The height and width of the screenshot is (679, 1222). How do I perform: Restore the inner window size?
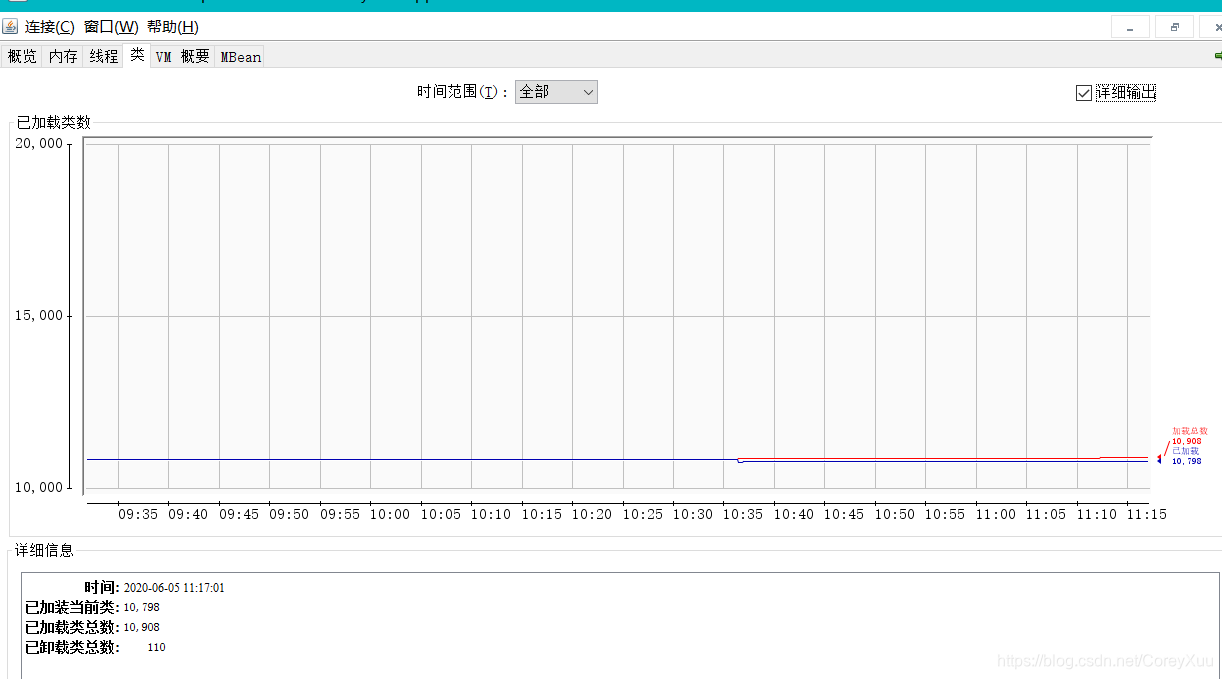coord(1175,28)
